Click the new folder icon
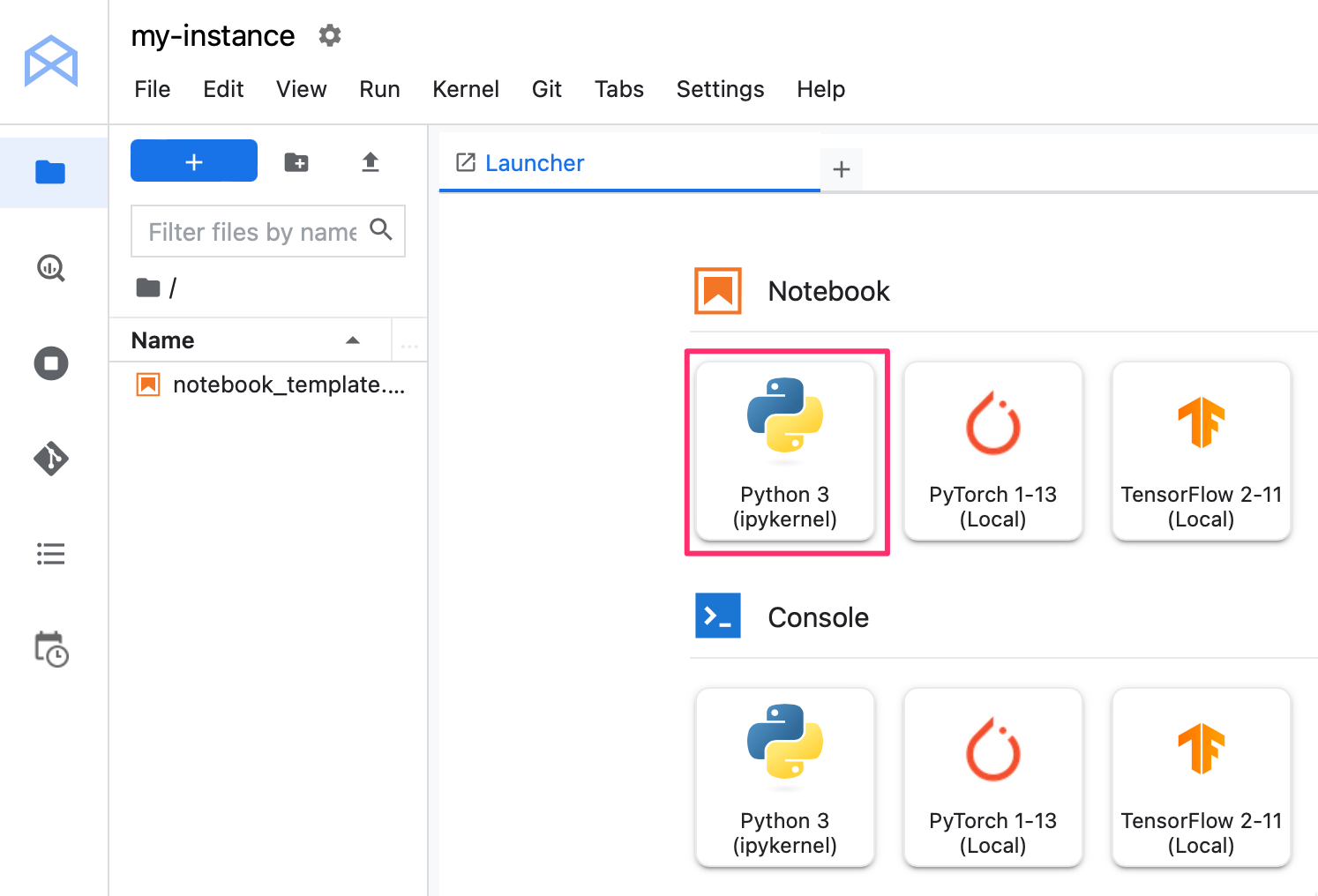The width and height of the screenshot is (1318, 896). 296,162
